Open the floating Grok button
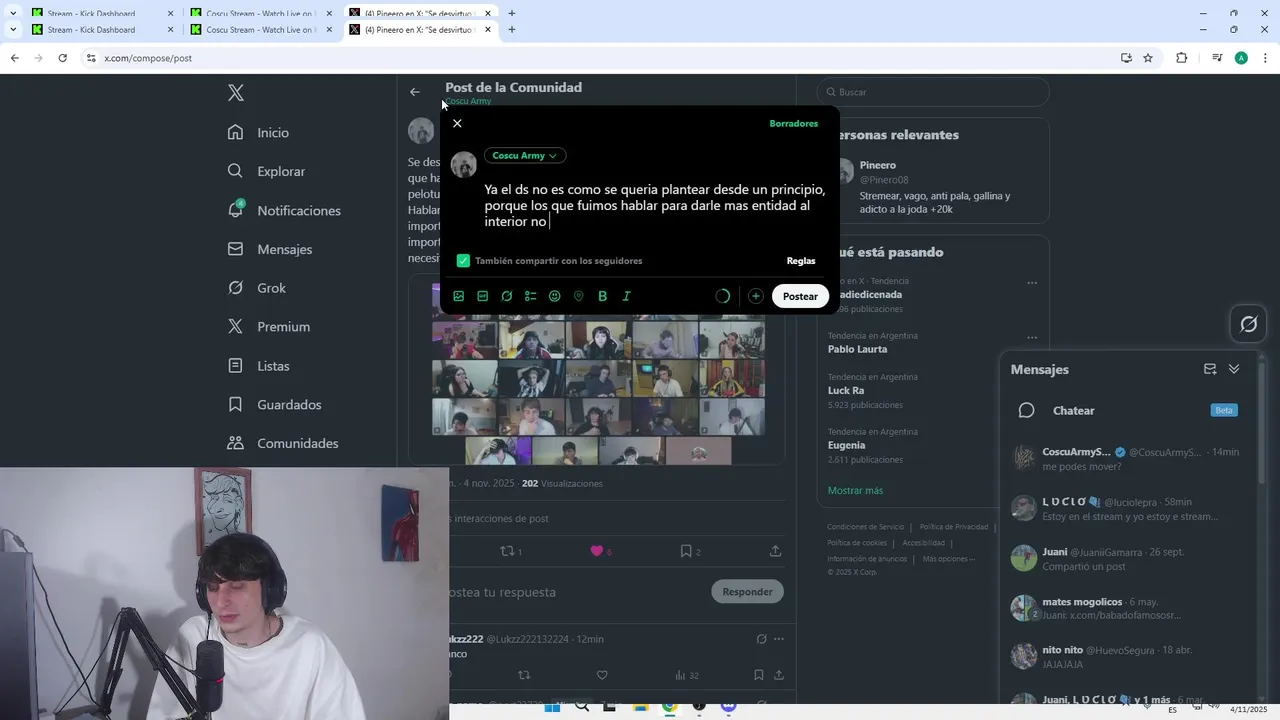 1249,324
